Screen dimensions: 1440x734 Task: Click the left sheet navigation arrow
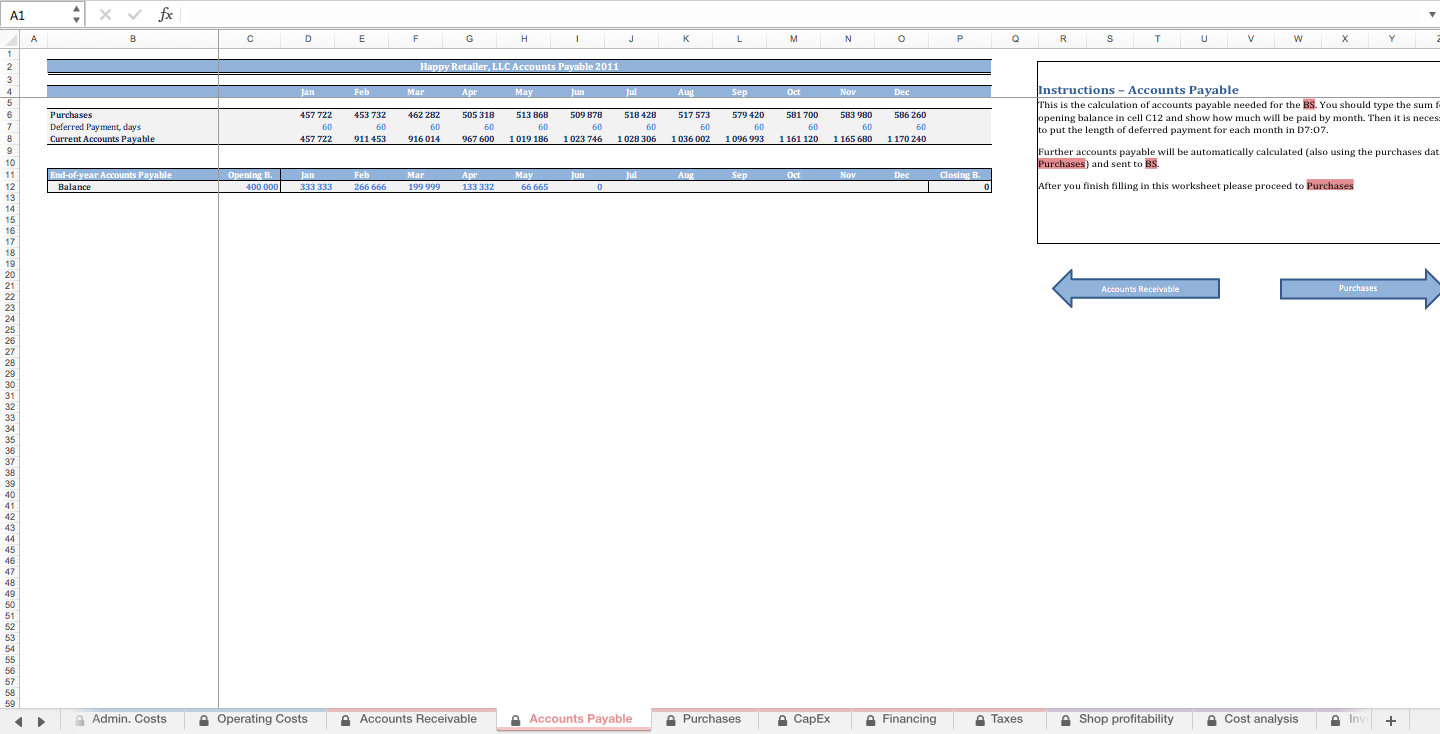click(x=18, y=719)
